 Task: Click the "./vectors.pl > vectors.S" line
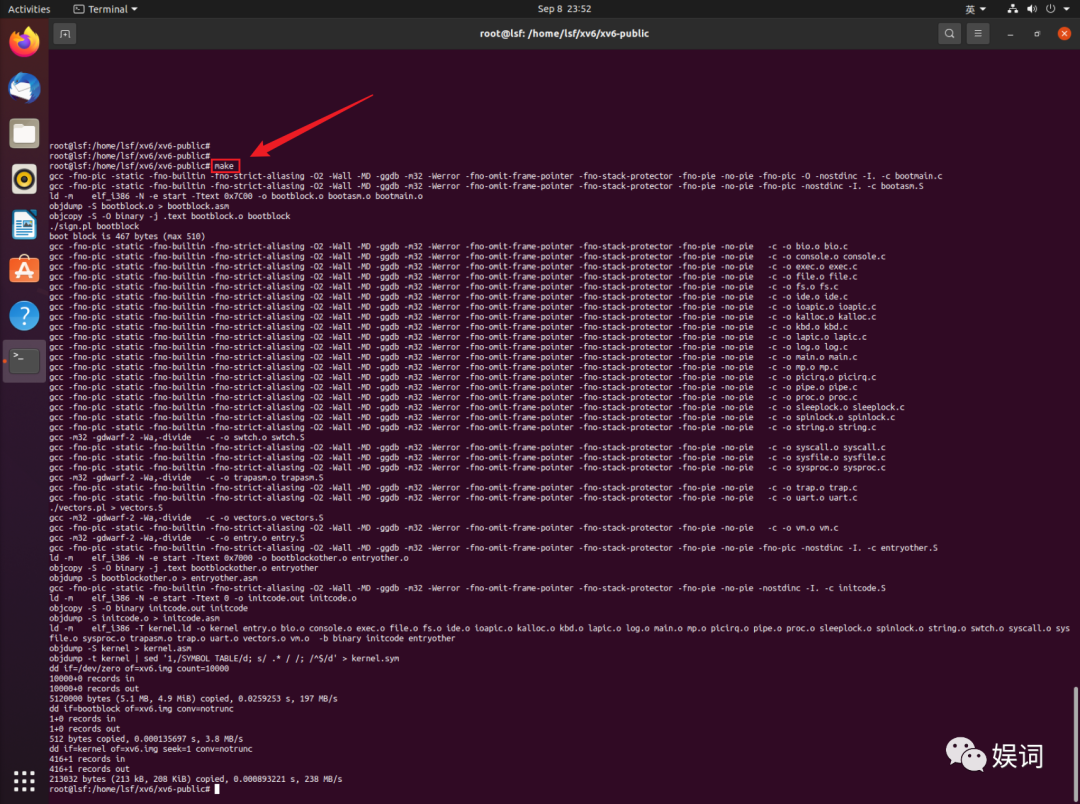(106, 508)
